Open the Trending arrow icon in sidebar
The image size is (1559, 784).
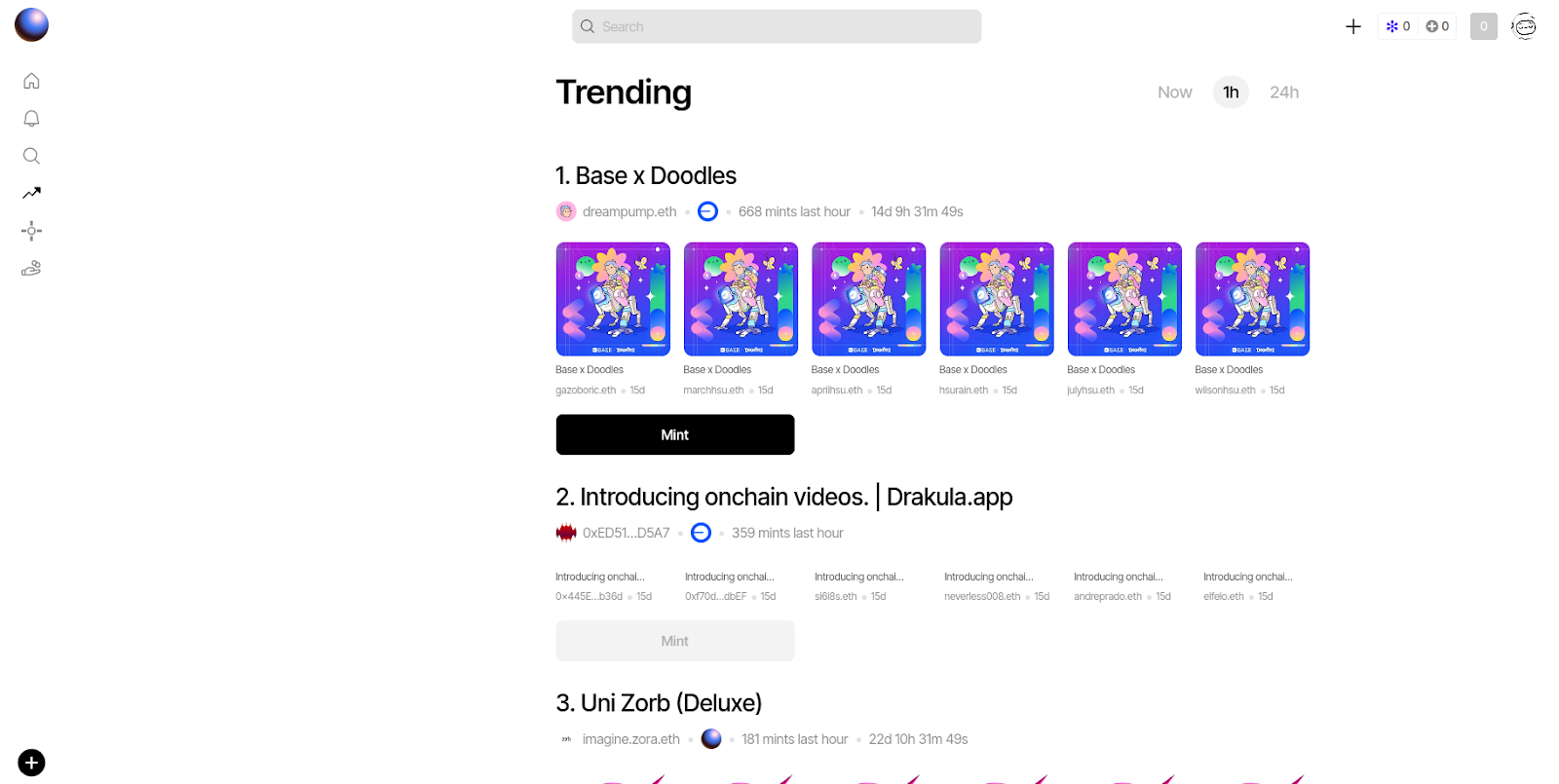coord(31,193)
